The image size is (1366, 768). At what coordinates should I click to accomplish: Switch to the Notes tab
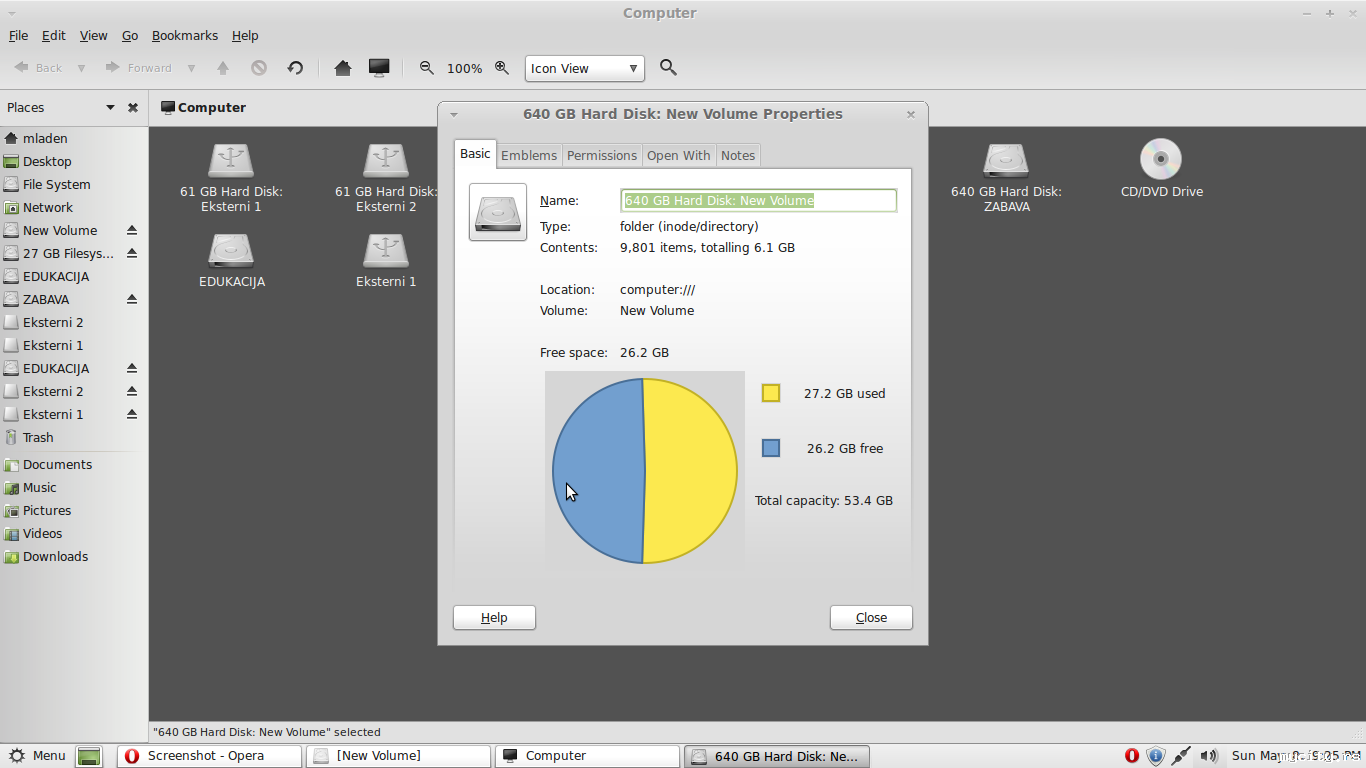[738, 155]
